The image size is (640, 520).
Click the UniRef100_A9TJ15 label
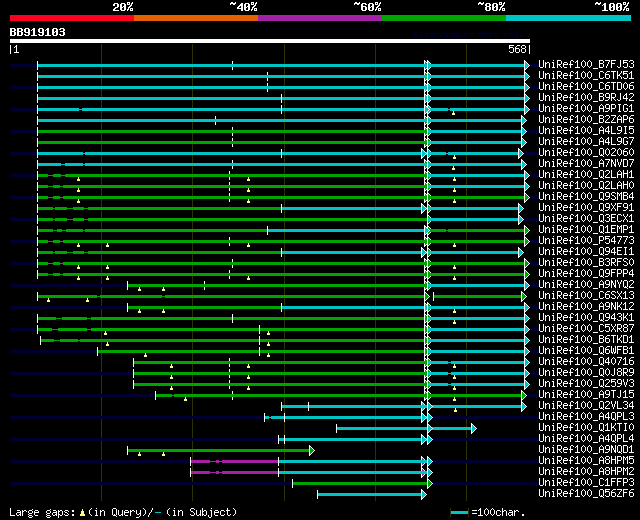coord(586,395)
